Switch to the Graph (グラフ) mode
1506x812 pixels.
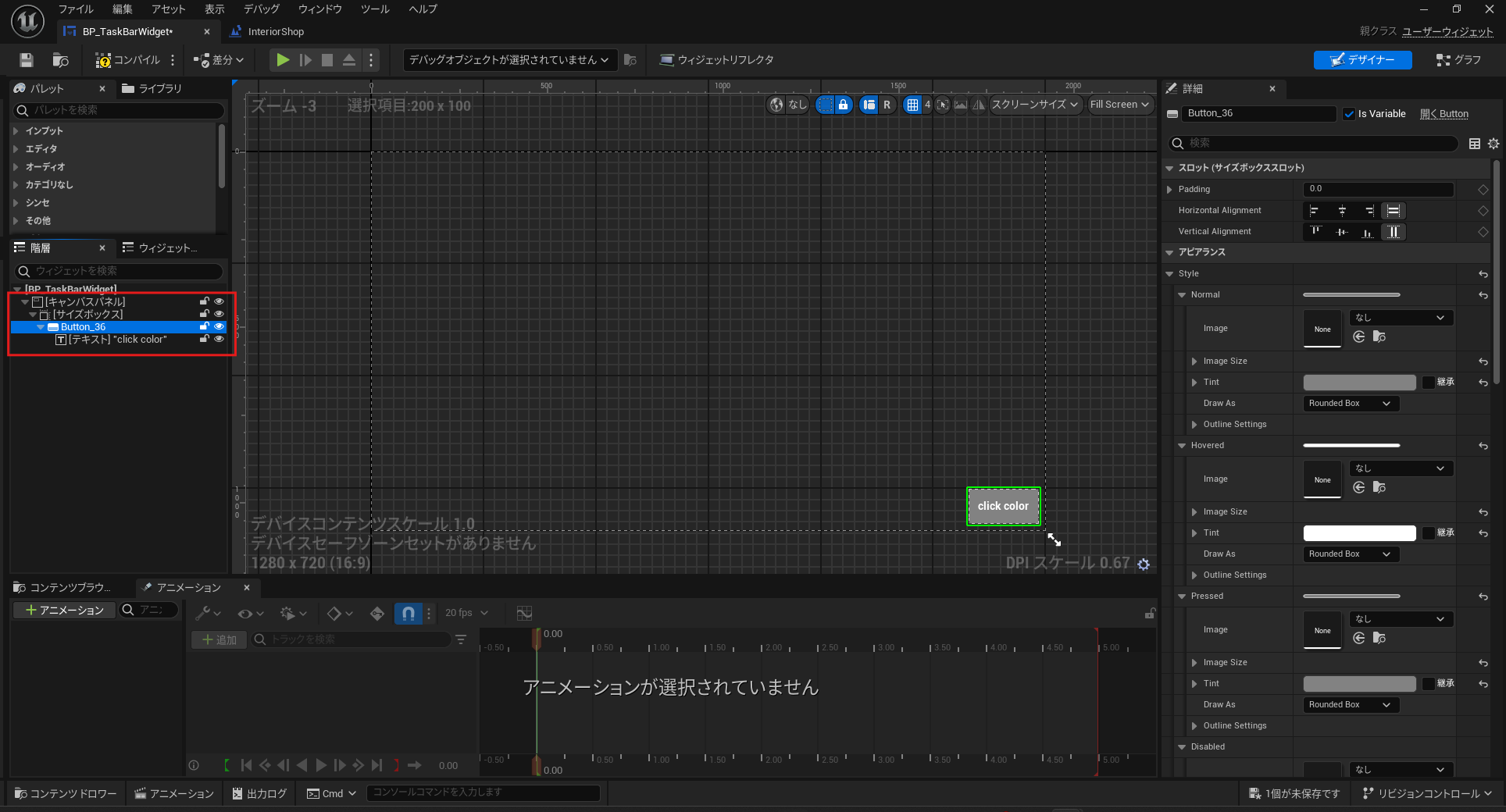[x=1458, y=60]
